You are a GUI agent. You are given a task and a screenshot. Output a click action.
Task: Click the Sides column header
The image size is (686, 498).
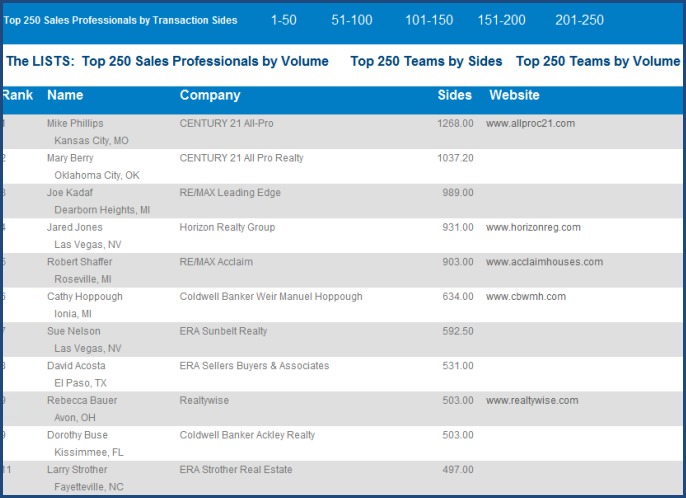455,95
